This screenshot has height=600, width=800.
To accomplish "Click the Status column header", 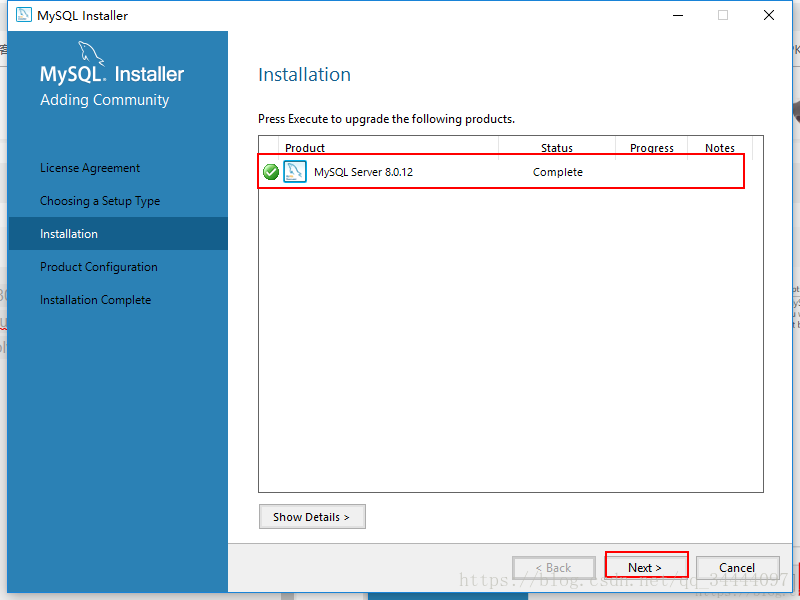I will coord(557,148).
